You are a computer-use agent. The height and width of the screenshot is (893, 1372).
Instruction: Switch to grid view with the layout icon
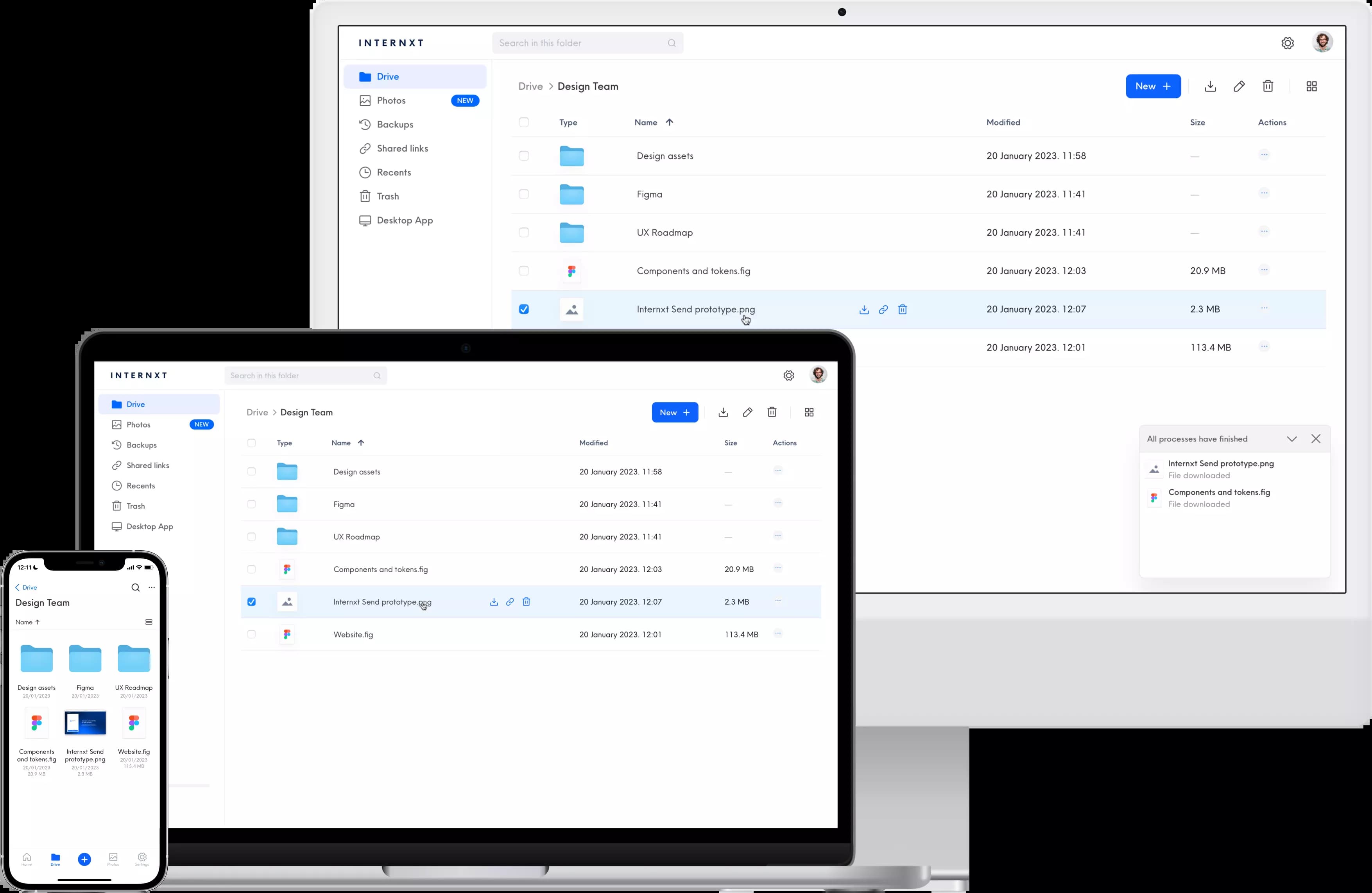tap(1311, 86)
